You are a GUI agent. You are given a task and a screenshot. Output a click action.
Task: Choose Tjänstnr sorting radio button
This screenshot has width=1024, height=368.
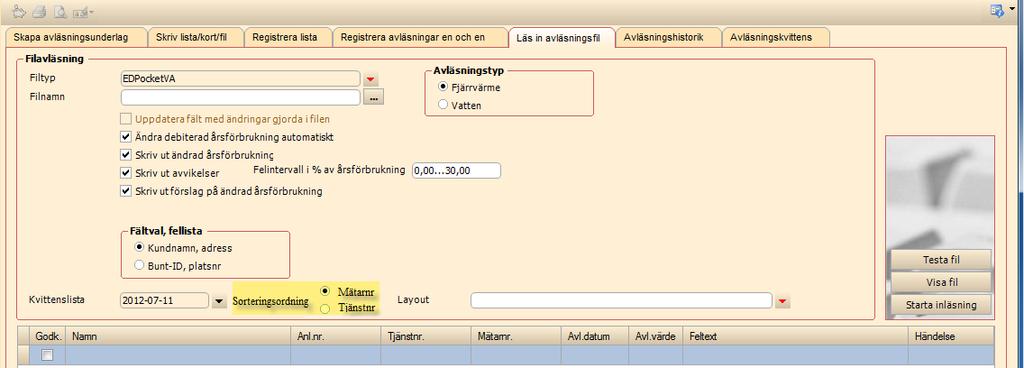[x=325, y=309]
